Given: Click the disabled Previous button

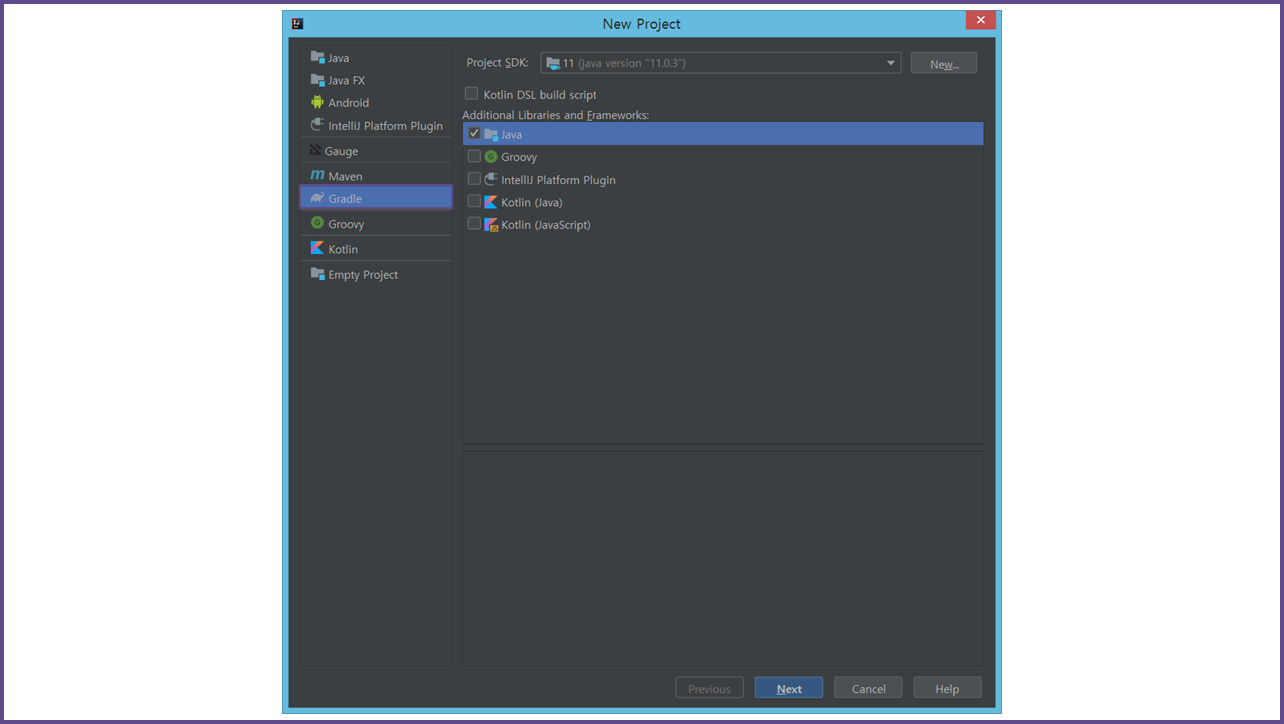Looking at the screenshot, I should point(709,688).
